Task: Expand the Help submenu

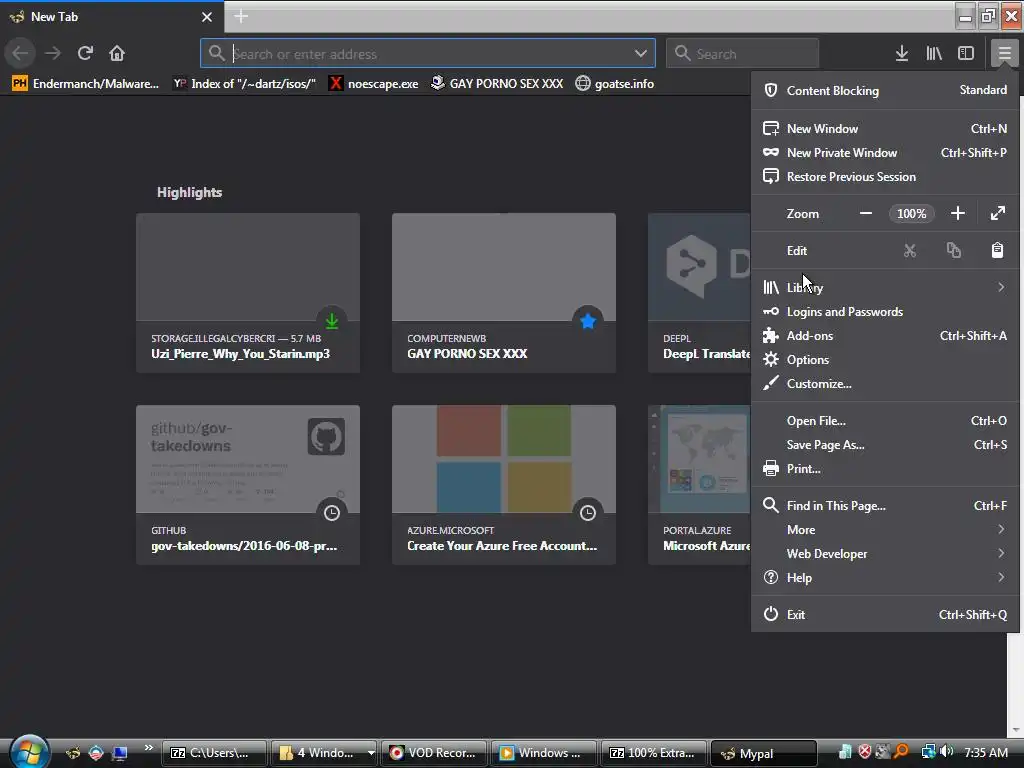Action: coord(885,577)
